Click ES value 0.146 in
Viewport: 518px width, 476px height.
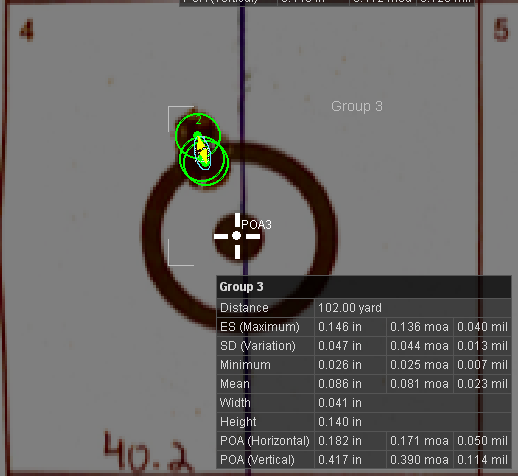tap(340, 327)
